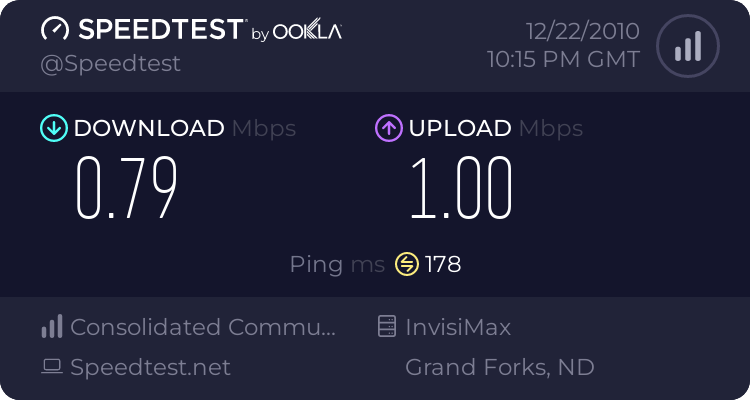Image resolution: width=750 pixels, height=400 pixels.
Task: Select the 0.79 download speed value
Action: pyautogui.click(x=128, y=188)
